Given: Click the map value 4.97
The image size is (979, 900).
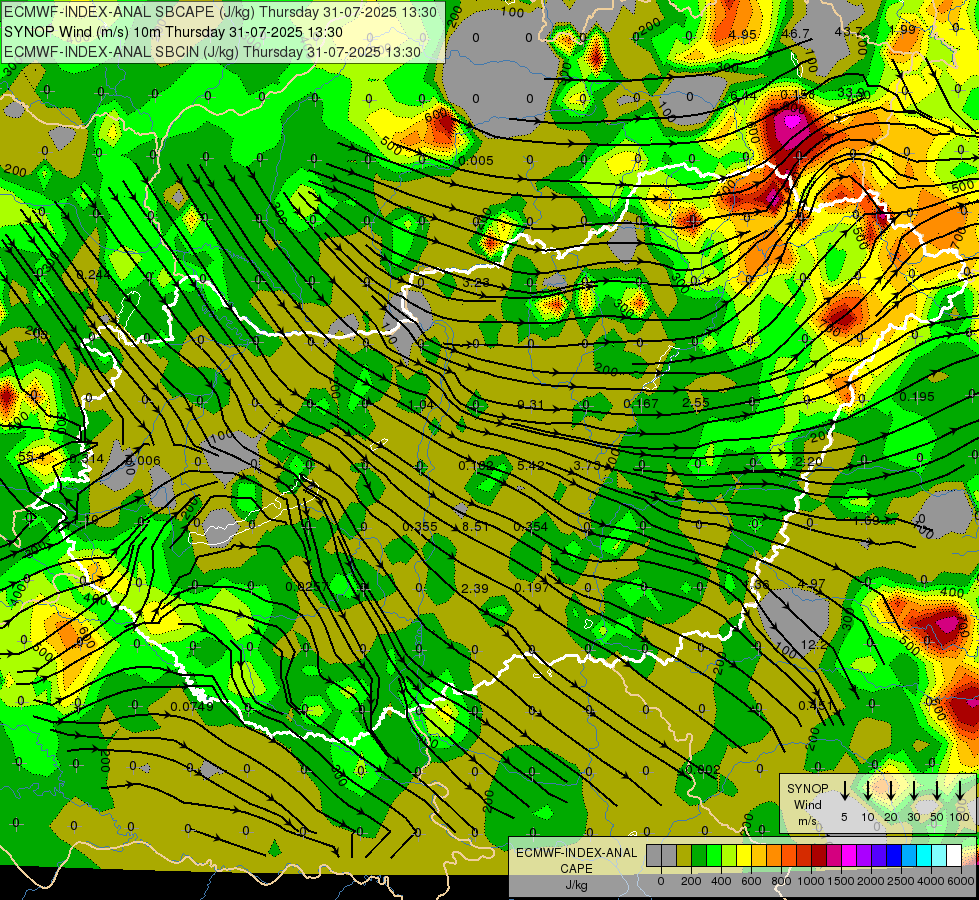Looking at the screenshot, I should coord(812,583).
